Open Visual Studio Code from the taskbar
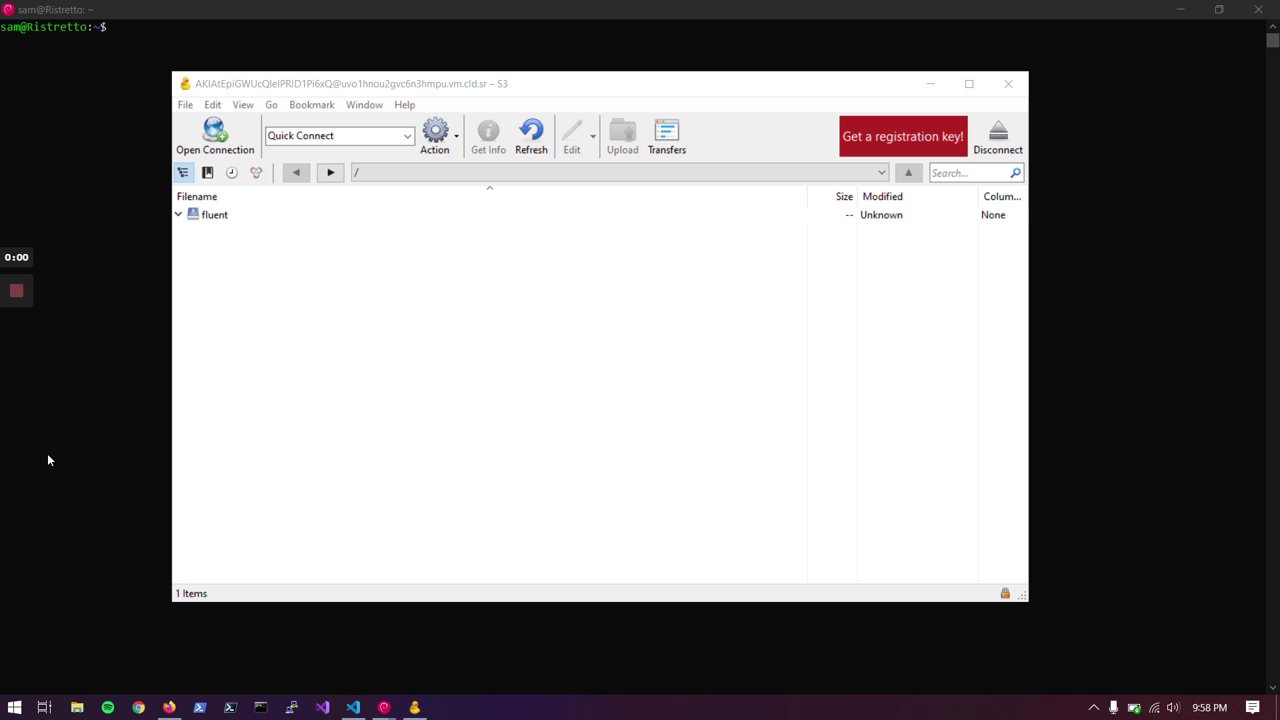 [x=353, y=707]
